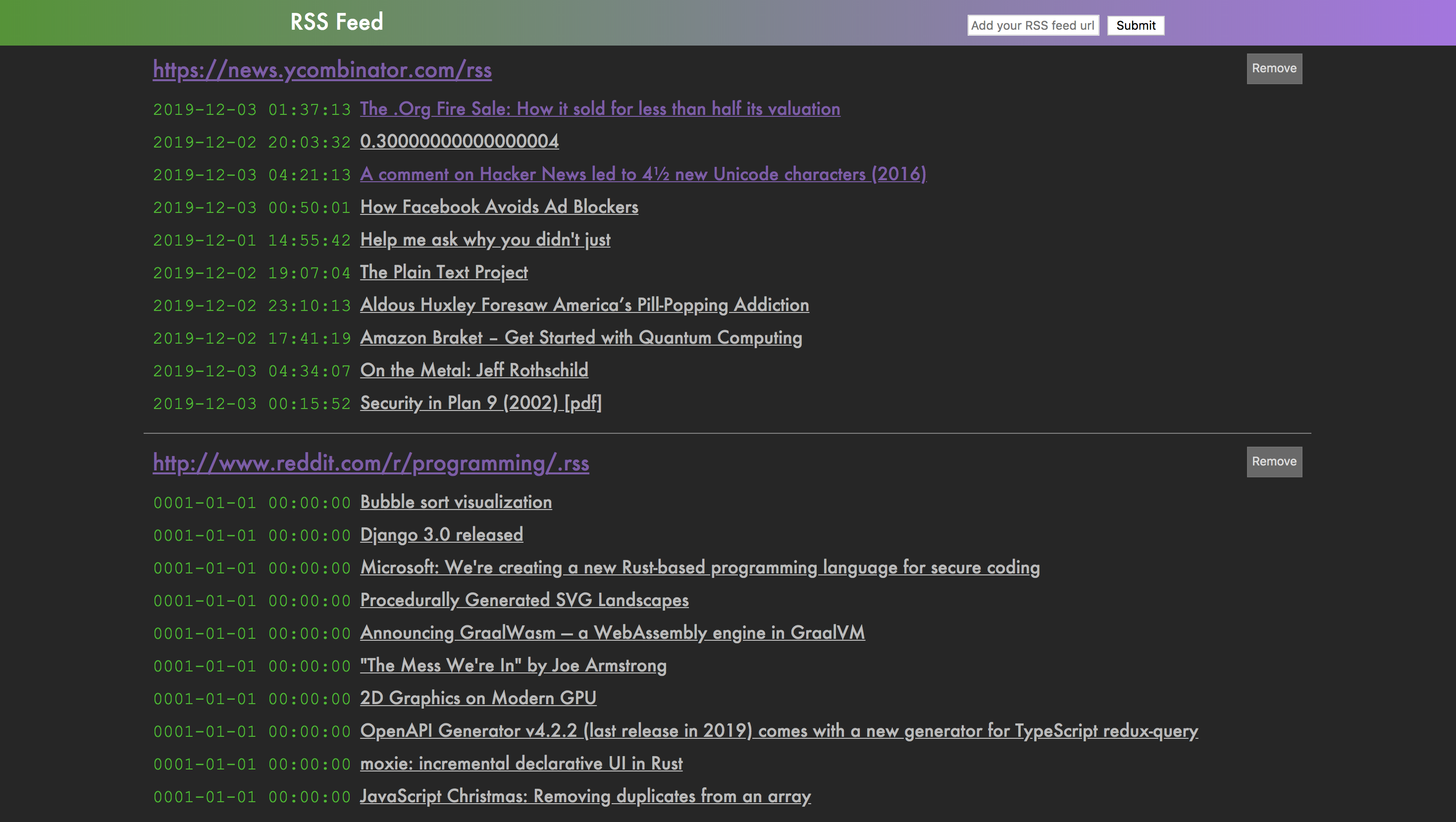The width and height of the screenshot is (1456, 822).
Task: Remove the reddit programming feed
Action: pos(1274,462)
